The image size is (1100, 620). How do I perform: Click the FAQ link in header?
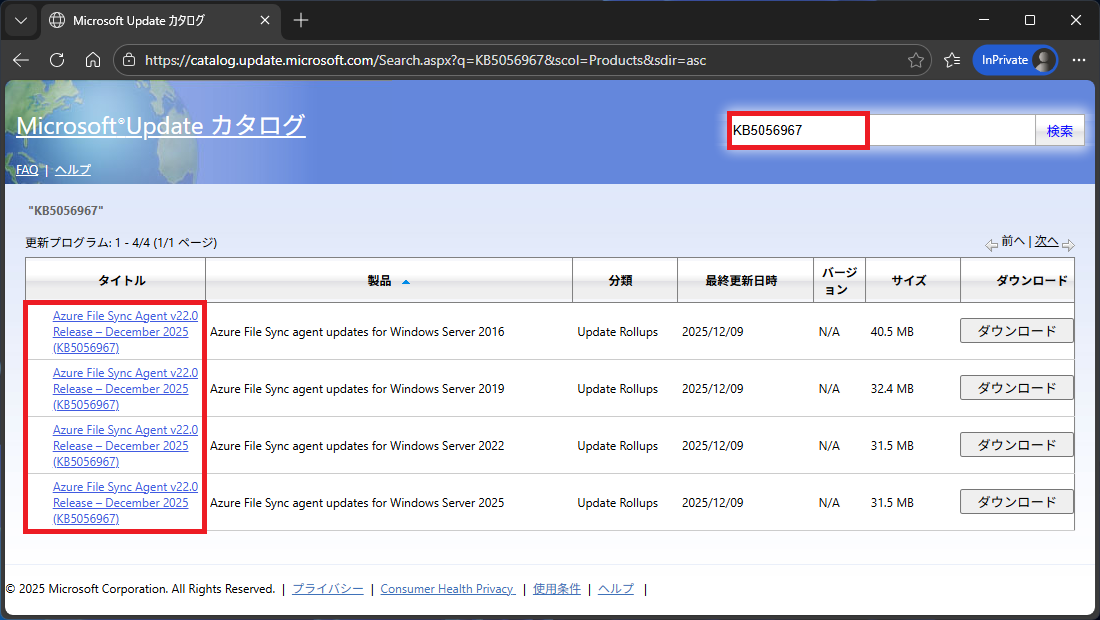(27, 170)
